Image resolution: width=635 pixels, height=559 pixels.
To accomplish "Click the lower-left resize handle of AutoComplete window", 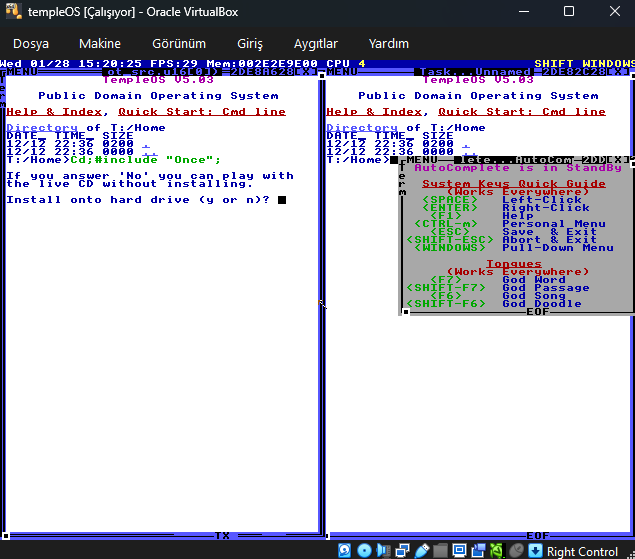I will pyautogui.click(x=406, y=312).
